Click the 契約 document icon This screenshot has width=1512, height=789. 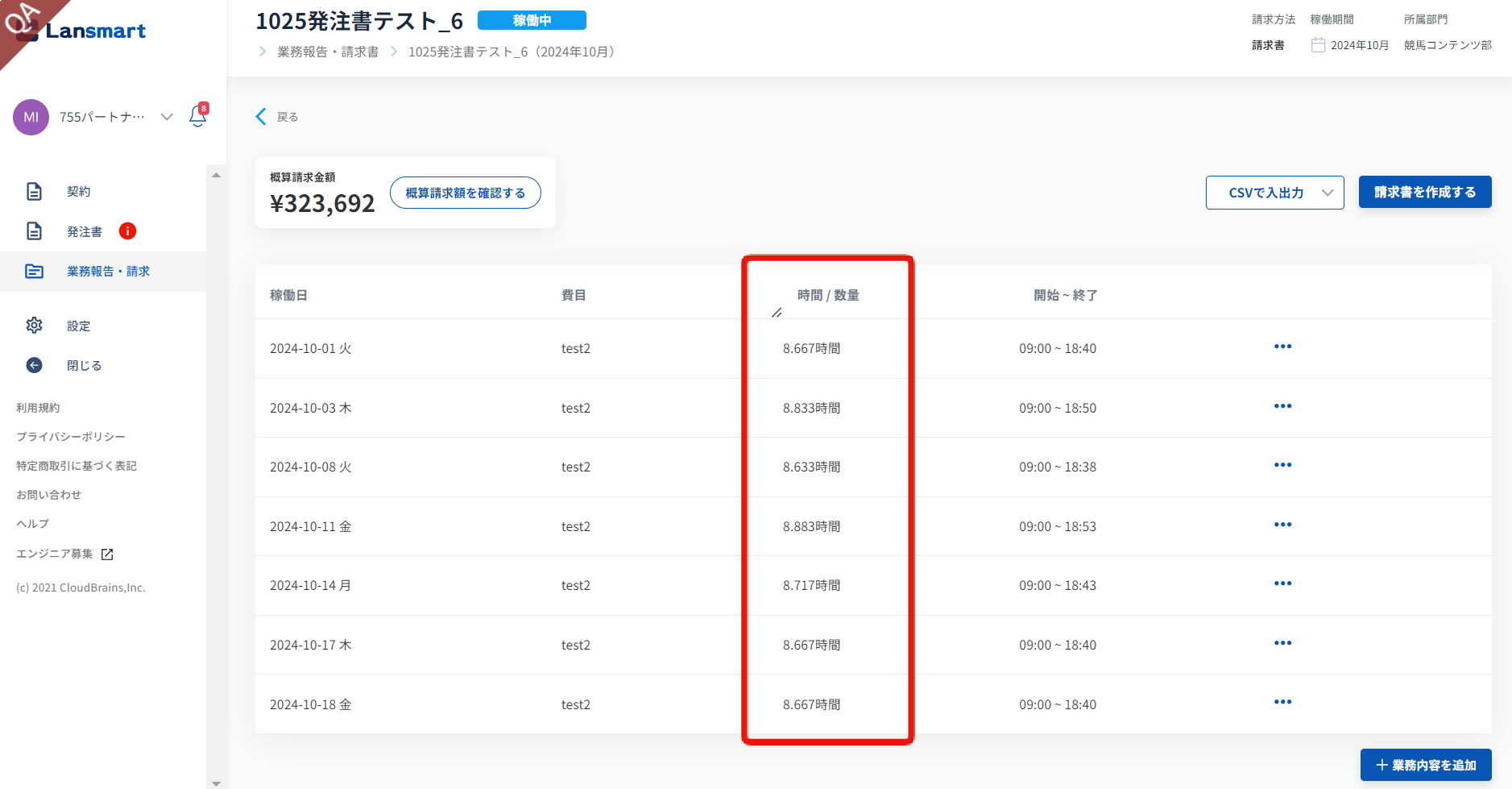point(34,191)
